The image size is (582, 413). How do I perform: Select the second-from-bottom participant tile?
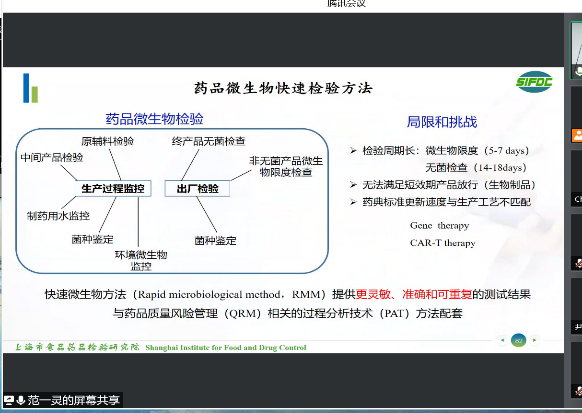pyautogui.click(x=576, y=306)
